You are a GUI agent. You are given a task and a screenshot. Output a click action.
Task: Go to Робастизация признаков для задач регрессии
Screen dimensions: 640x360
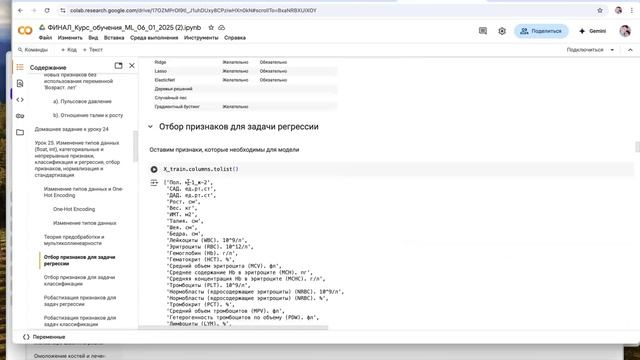coord(80,300)
